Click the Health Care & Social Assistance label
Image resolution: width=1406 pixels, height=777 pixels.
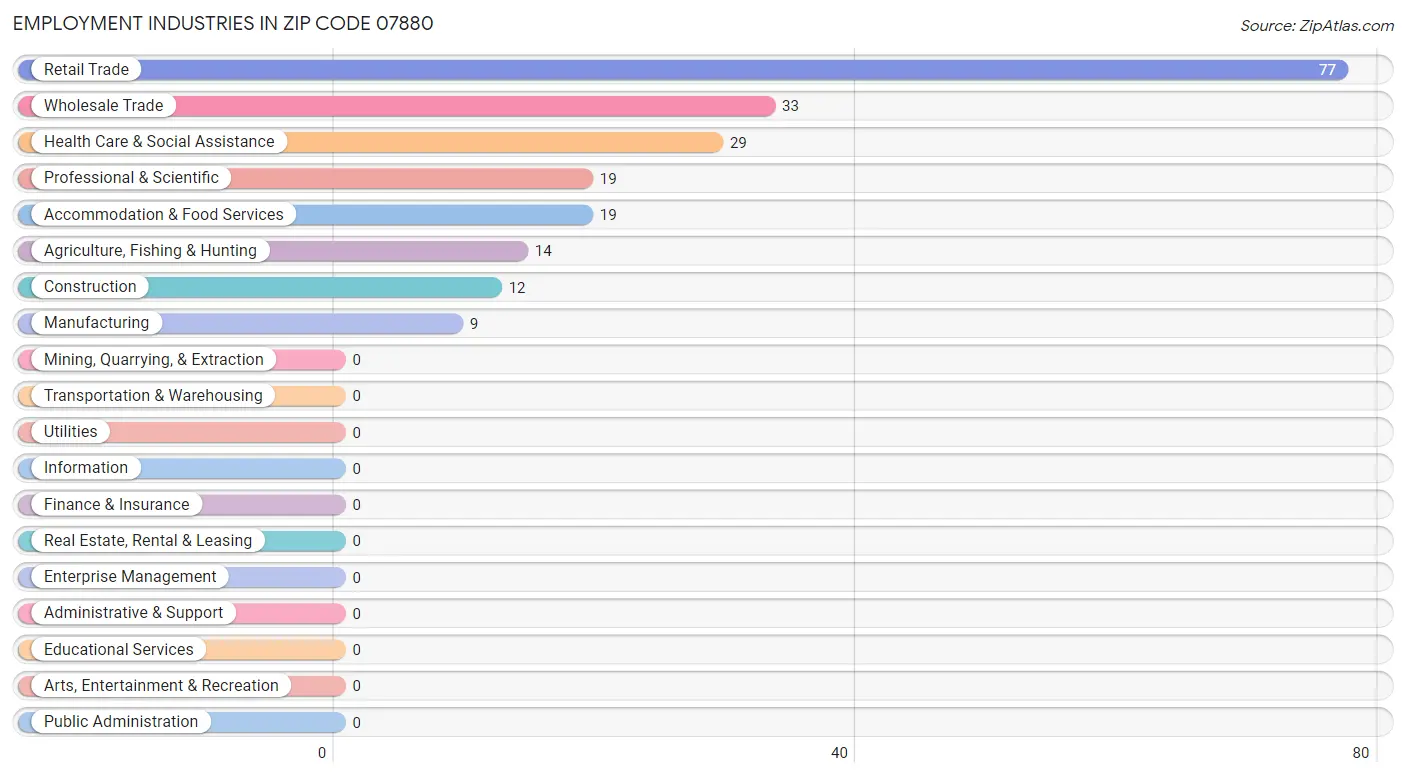[159, 142]
